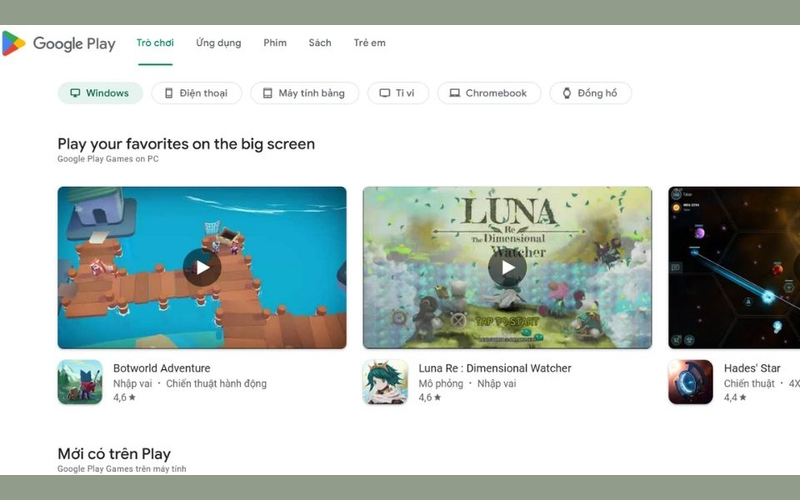This screenshot has height=500, width=800.
Task: Select the Máy tính bảng filter chip
Action: click(303, 93)
